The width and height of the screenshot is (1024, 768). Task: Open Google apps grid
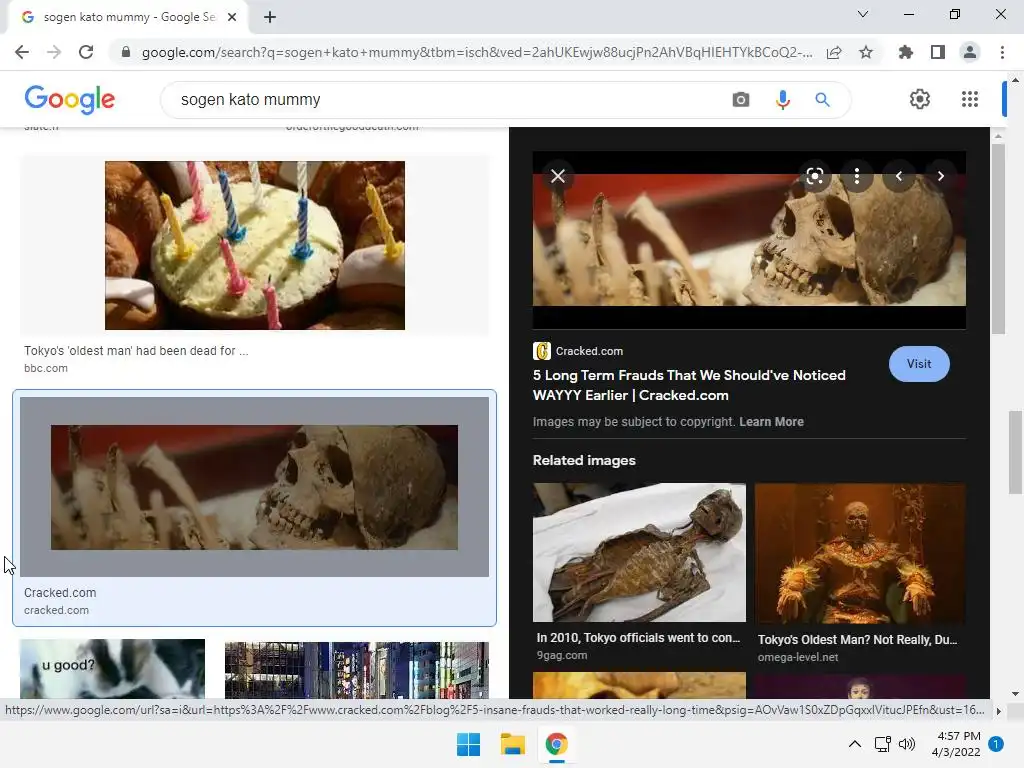[x=970, y=99]
